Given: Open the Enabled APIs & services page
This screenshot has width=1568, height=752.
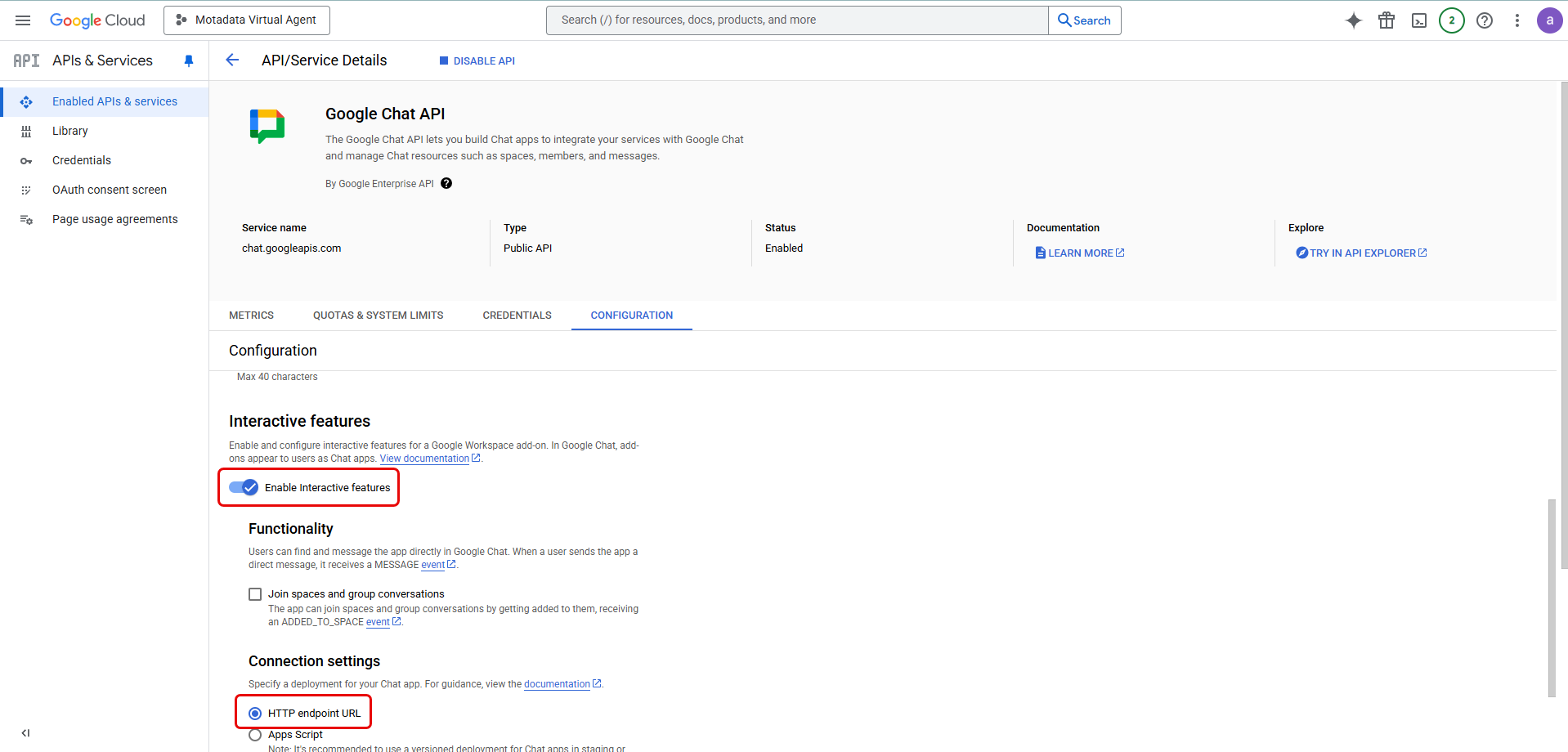Looking at the screenshot, I should pos(114,101).
